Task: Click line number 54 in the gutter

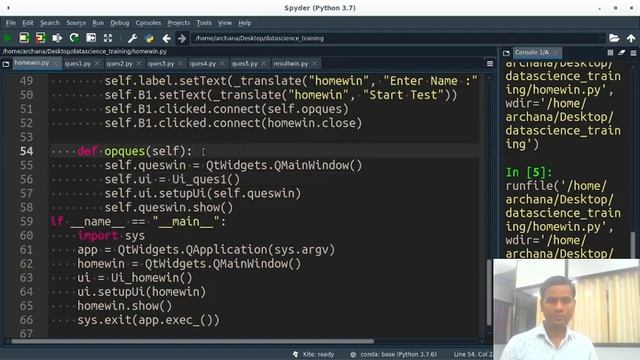Action: click(x=27, y=151)
